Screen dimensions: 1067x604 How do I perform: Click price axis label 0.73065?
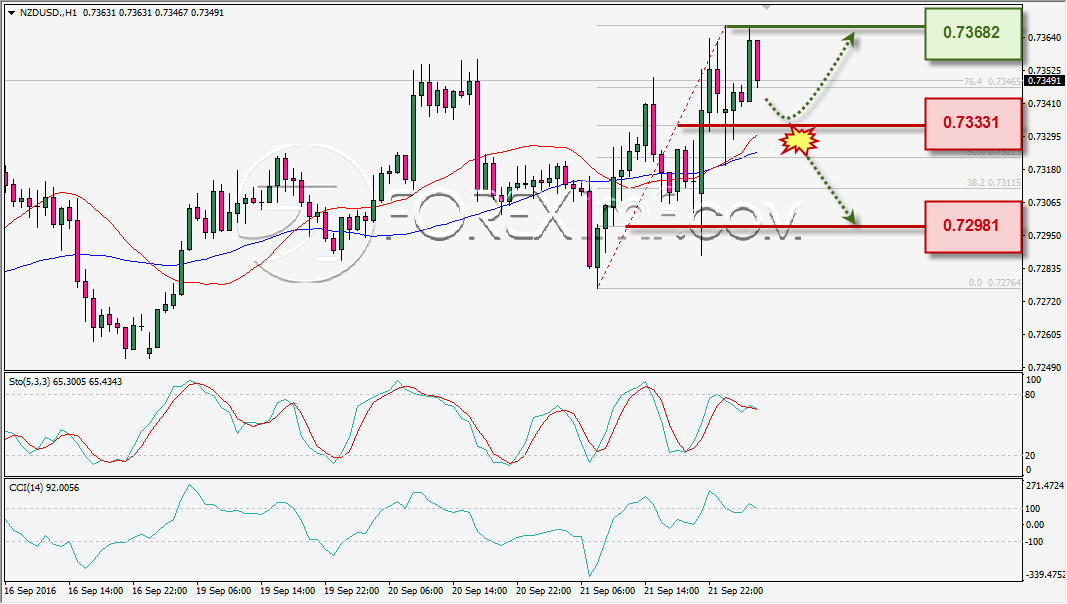tap(1044, 203)
